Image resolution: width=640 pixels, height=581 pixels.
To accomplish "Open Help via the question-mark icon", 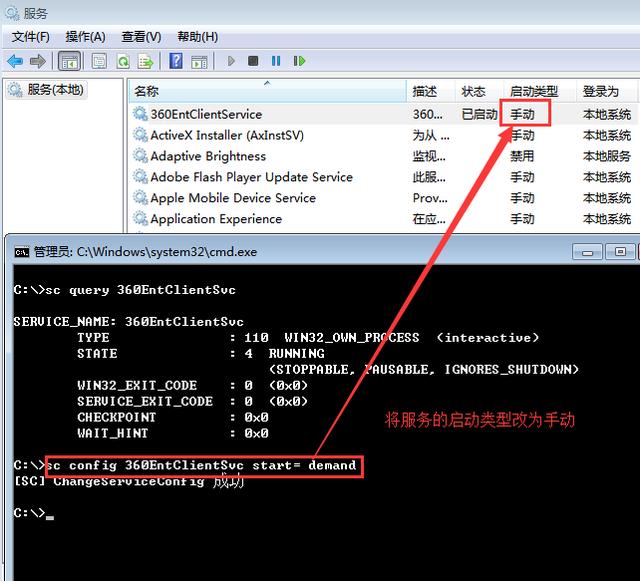I will pos(176,61).
